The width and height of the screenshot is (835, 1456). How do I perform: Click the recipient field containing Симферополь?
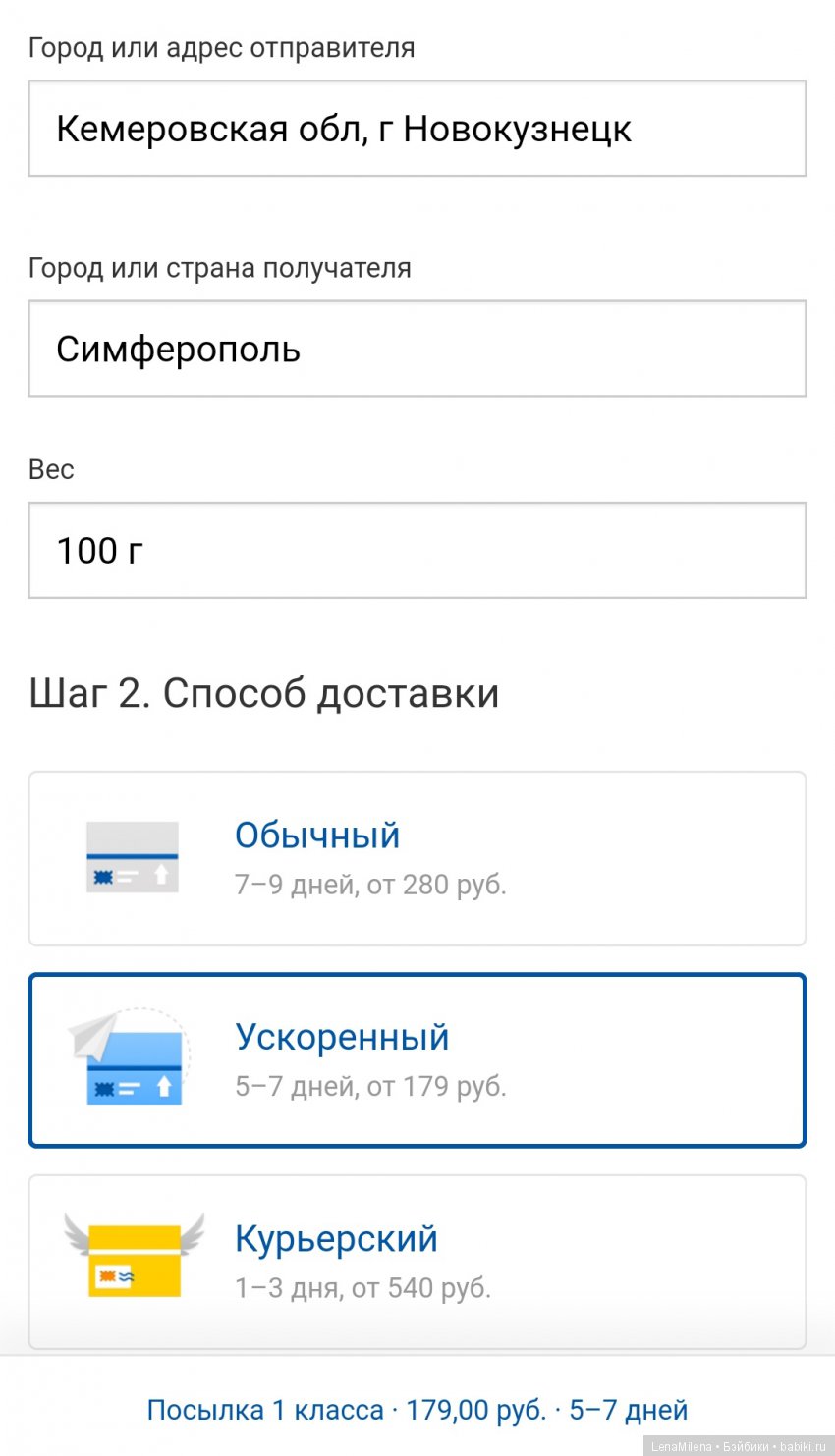(417, 349)
